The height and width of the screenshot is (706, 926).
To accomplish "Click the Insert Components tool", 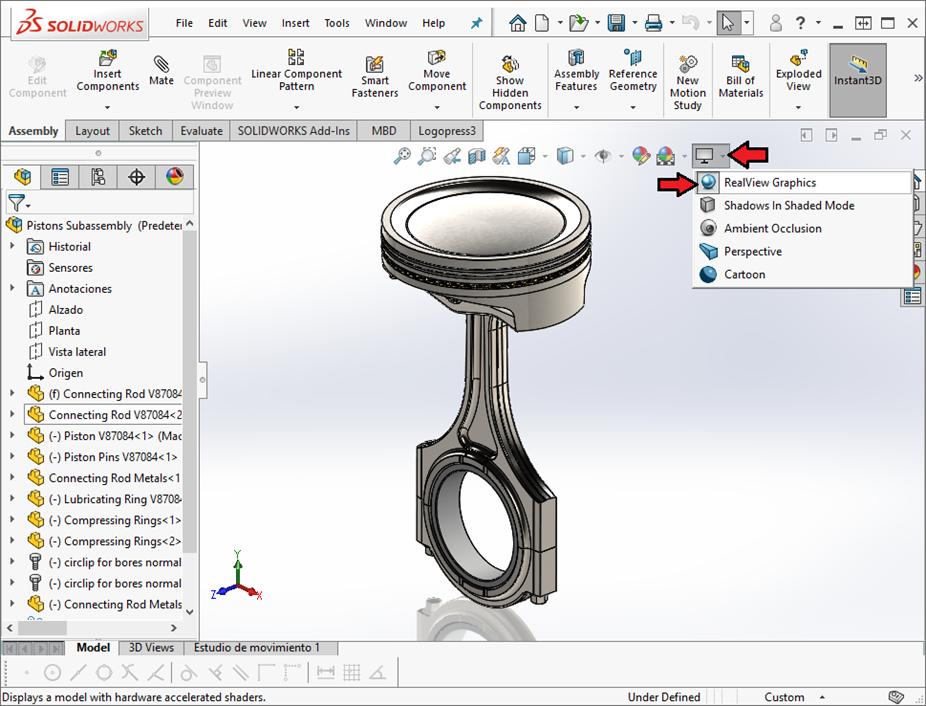I will pyautogui.click(x=107, y=71).
